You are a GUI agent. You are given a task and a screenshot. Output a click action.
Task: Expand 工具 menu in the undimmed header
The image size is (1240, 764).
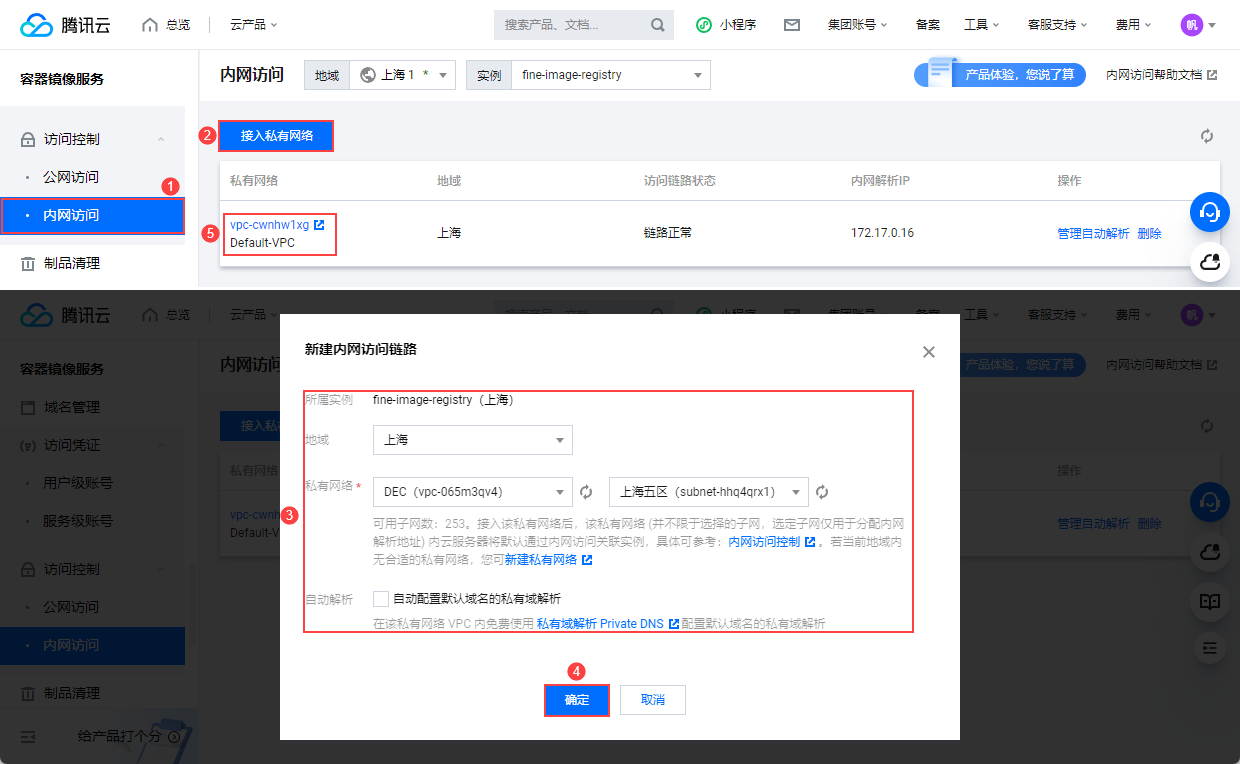tap(982, 25)
